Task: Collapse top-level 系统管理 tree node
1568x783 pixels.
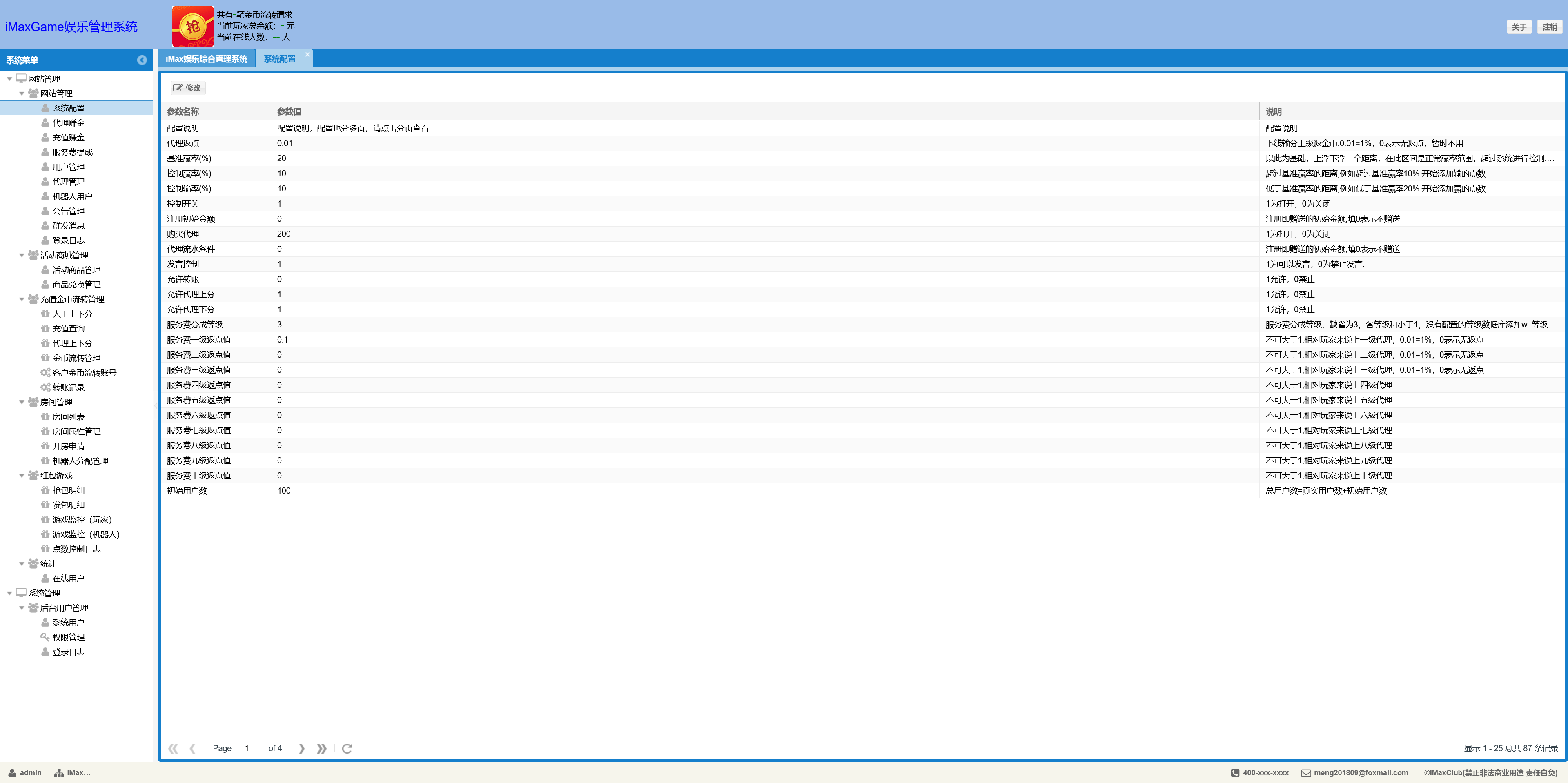Action: [x=10, y=593]
